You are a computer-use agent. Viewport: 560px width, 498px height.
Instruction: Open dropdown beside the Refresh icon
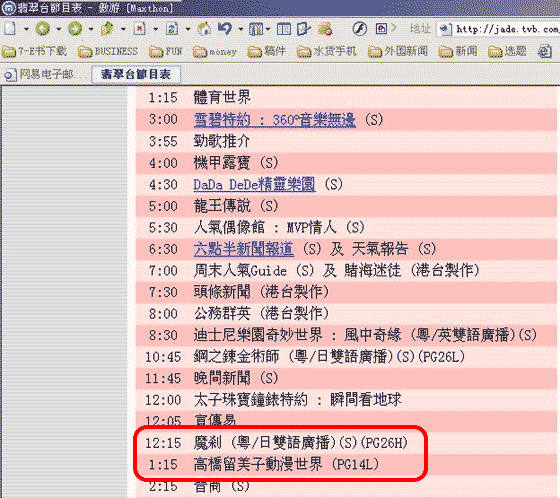point(188,29)
